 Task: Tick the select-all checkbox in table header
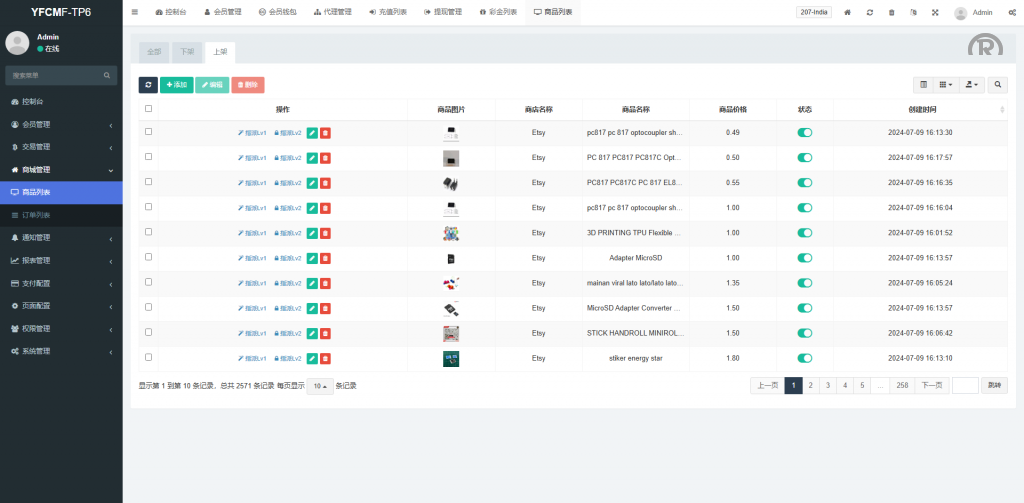149,109
